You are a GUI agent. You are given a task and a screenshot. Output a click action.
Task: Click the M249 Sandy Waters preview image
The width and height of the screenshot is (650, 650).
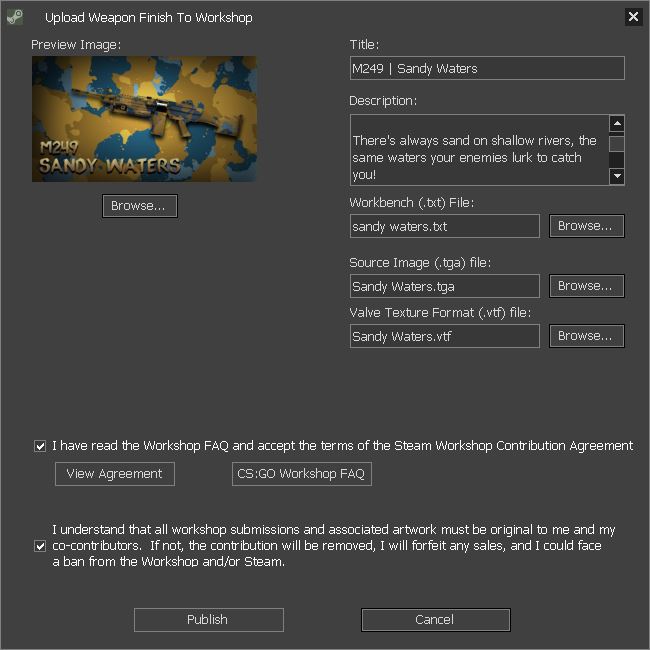pyautogui.click(x=144, y=119)
